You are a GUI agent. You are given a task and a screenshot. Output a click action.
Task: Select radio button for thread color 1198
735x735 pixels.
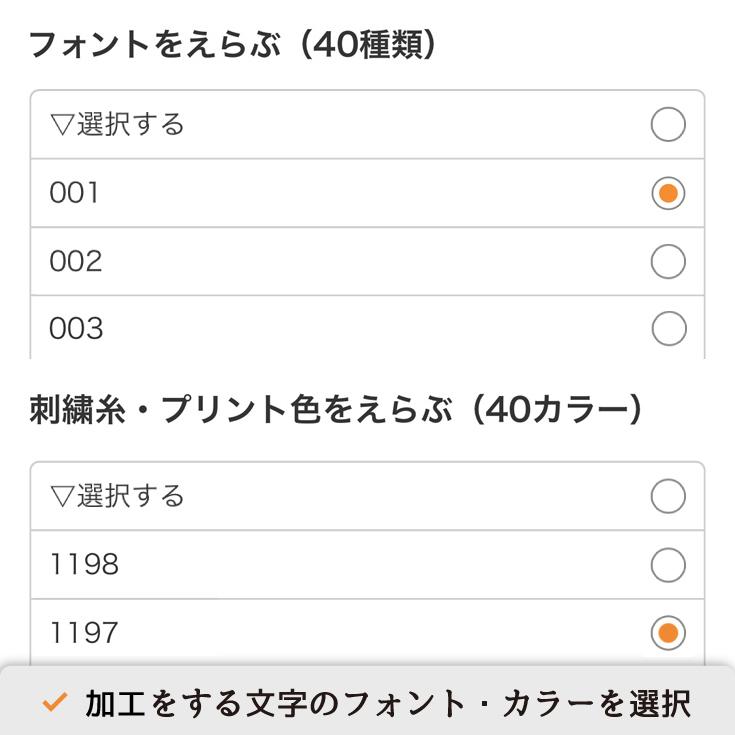click(668, 565)
